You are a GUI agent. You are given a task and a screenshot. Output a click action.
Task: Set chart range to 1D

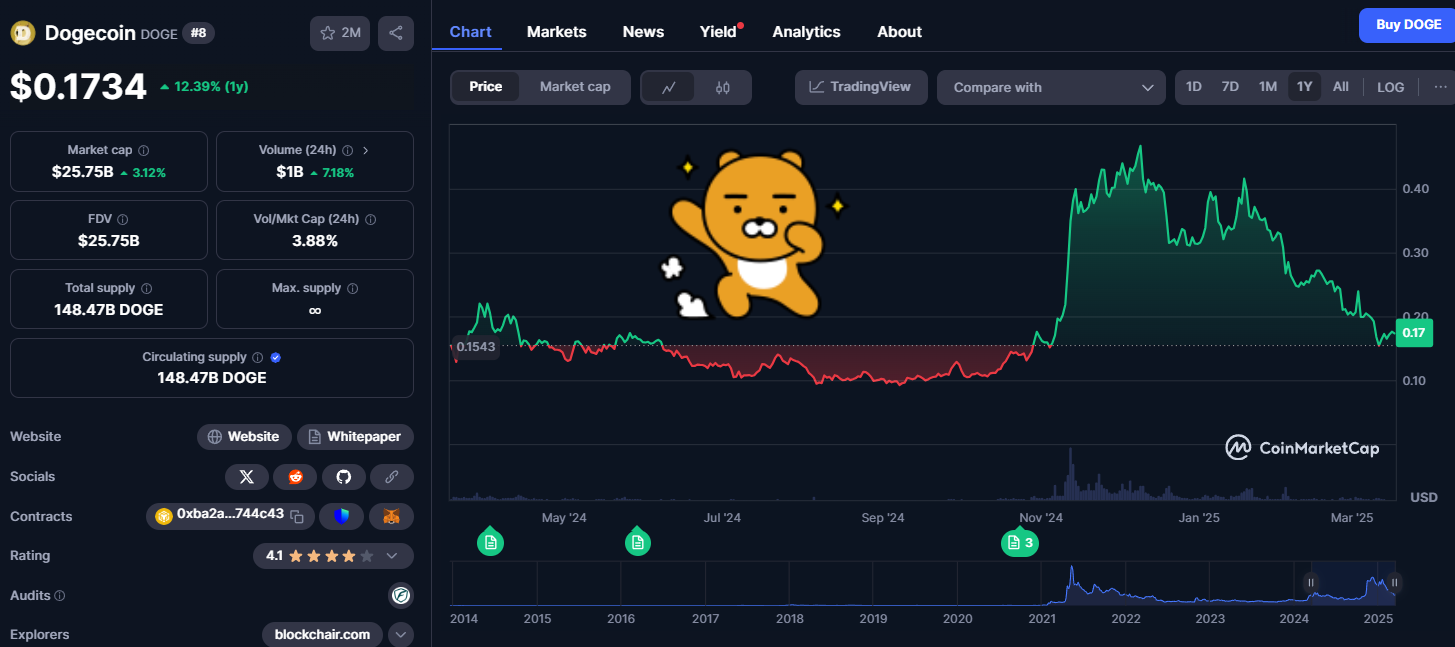click(x=1194, y=87)
